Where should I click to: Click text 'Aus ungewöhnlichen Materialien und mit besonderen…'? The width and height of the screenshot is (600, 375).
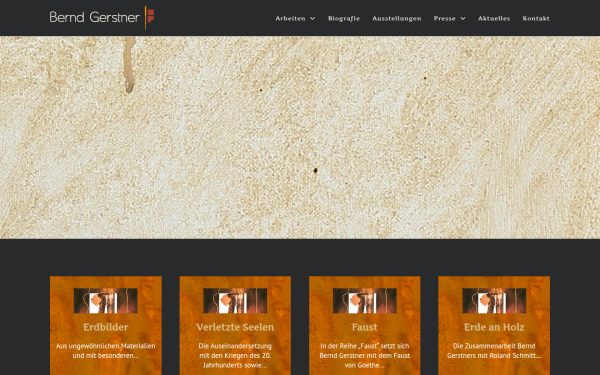click(106, 351)
